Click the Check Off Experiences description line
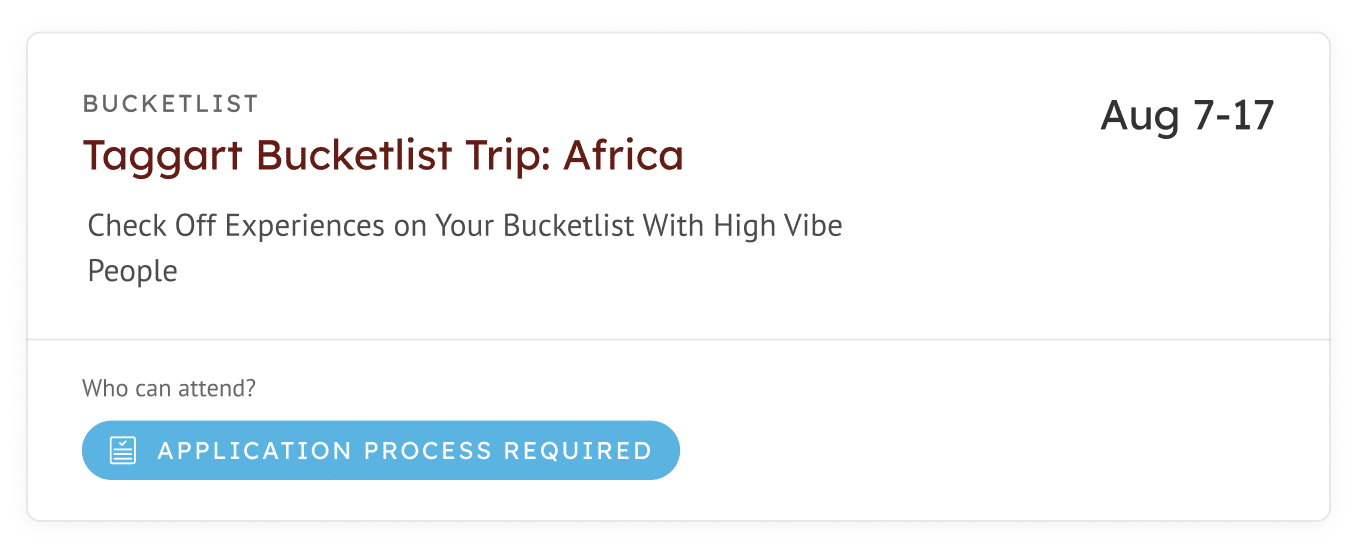The width and height of the screenshot is (1354, 546). (465, 225)
